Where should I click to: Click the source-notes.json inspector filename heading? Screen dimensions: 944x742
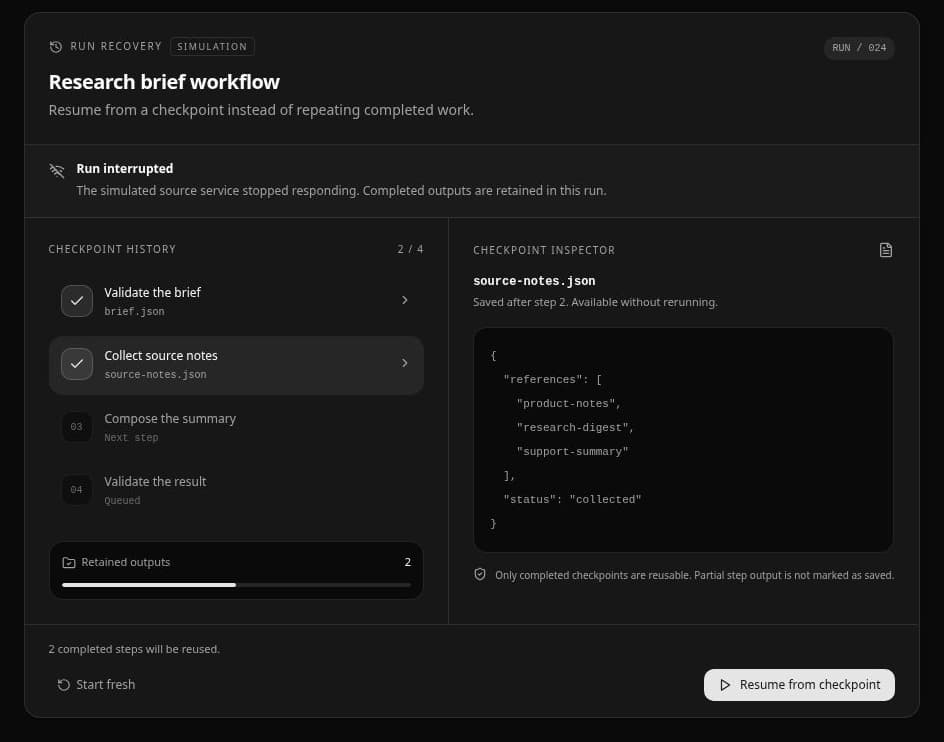click(534, 281)
